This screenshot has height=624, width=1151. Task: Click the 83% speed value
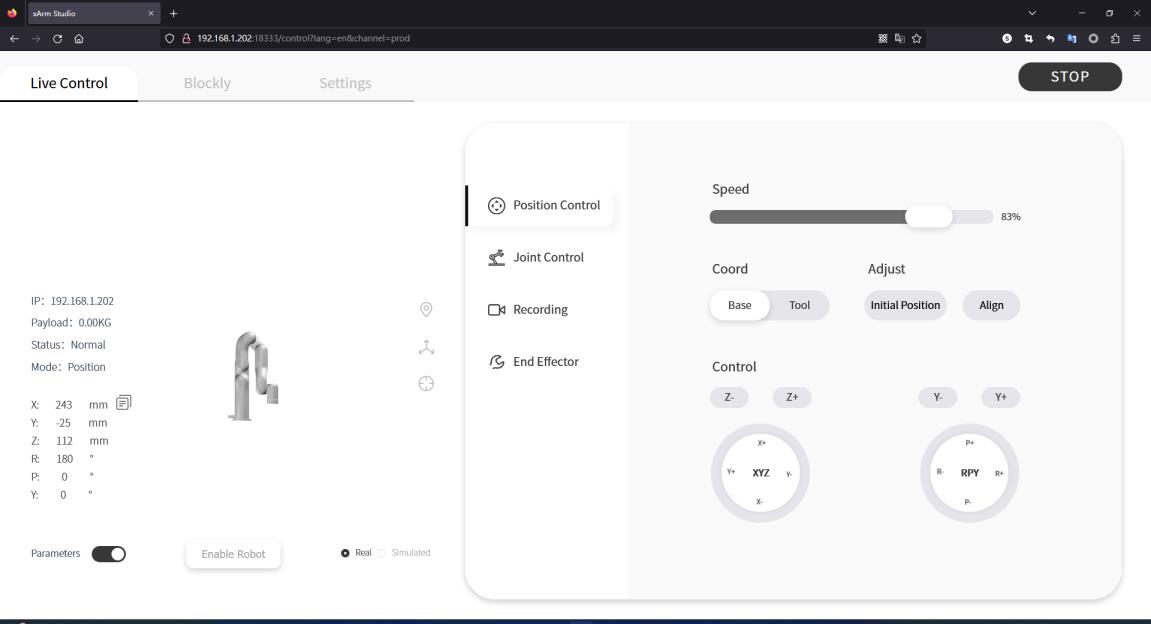(x=1011, y=217)
